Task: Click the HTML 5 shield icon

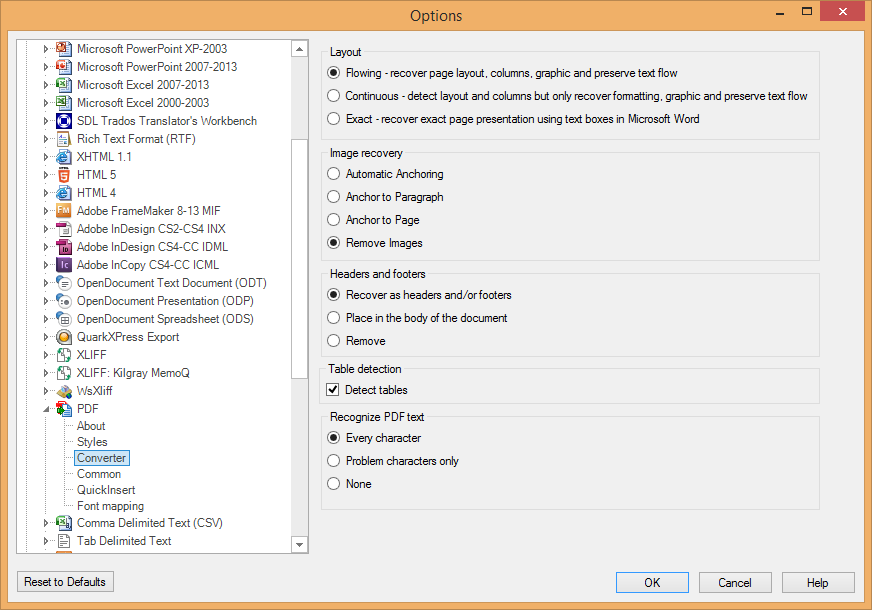Action: tap(64, 175)
